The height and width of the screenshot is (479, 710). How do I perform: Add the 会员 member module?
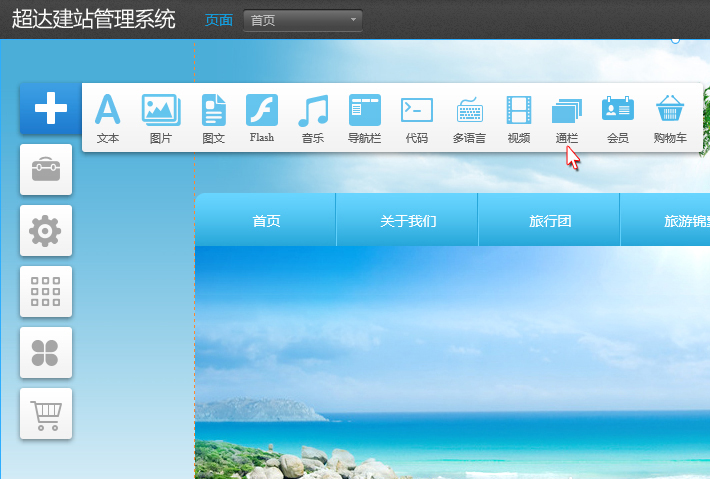tap(618, 119)
